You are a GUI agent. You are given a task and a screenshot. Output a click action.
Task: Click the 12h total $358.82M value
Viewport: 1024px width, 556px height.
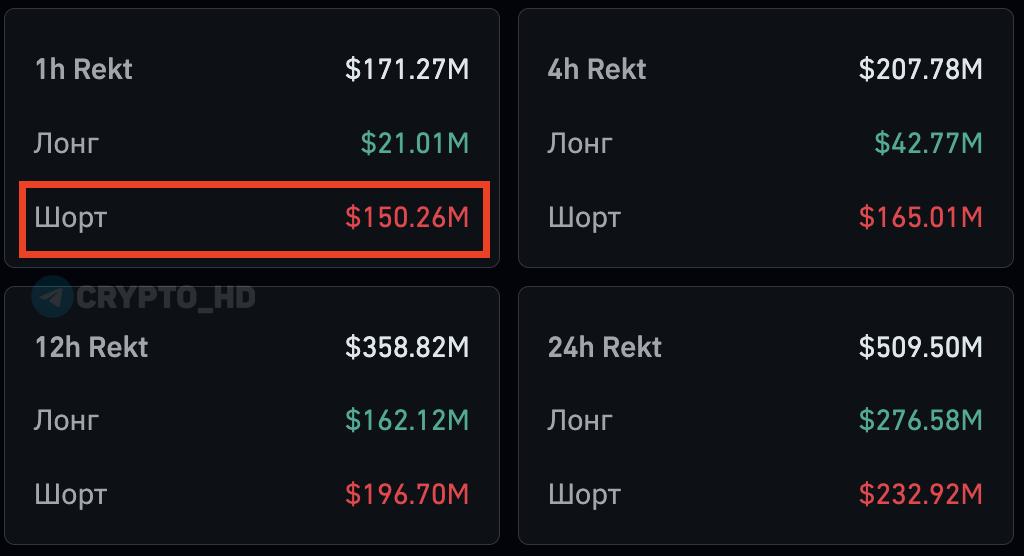pos(407,347)
